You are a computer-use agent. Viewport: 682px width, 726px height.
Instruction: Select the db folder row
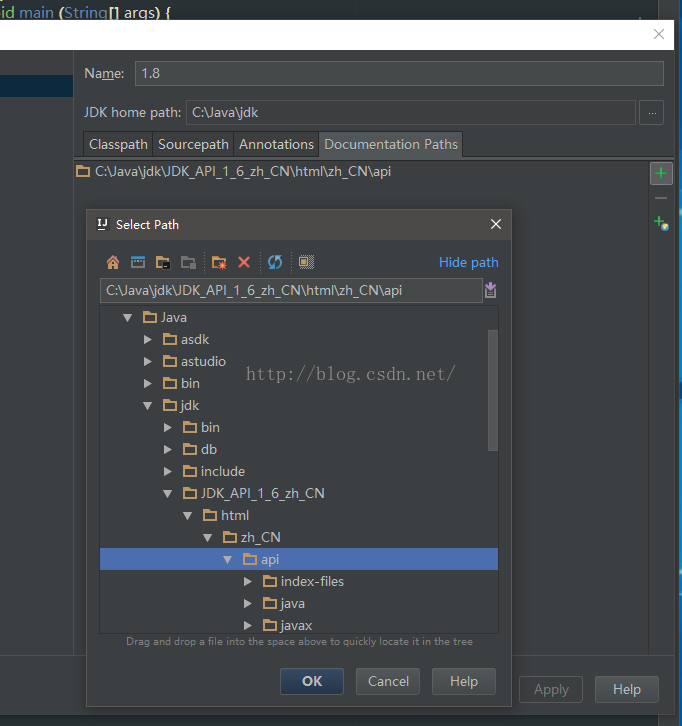tap(299, 450)
